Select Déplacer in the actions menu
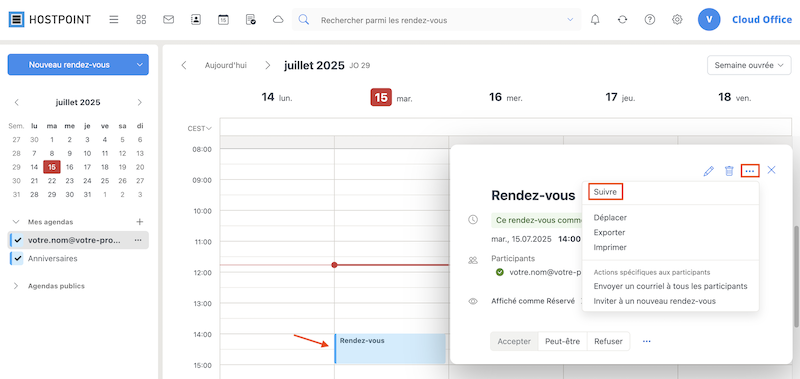 610,218
